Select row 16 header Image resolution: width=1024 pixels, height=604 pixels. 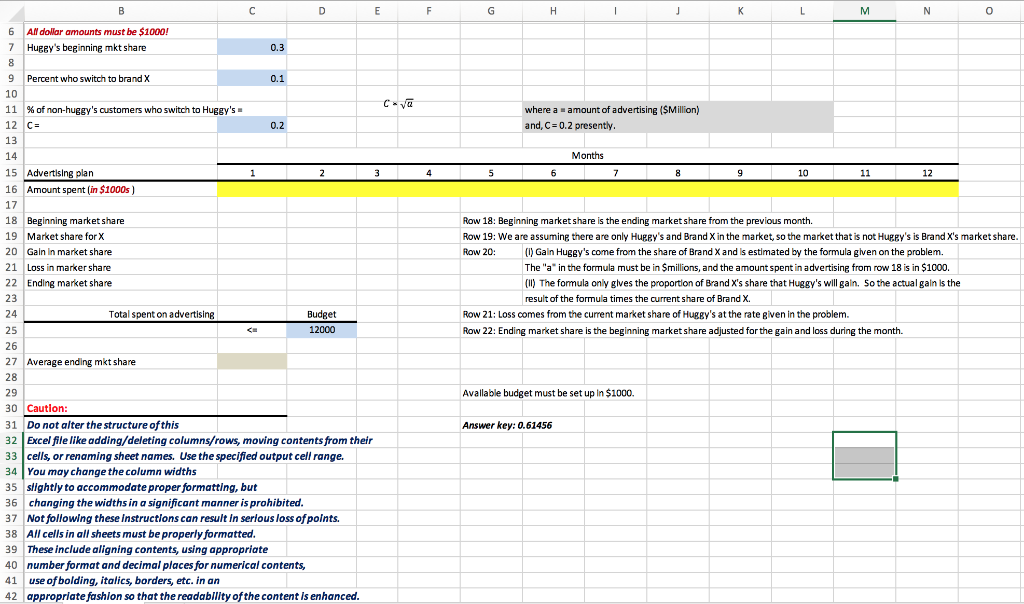12,189
